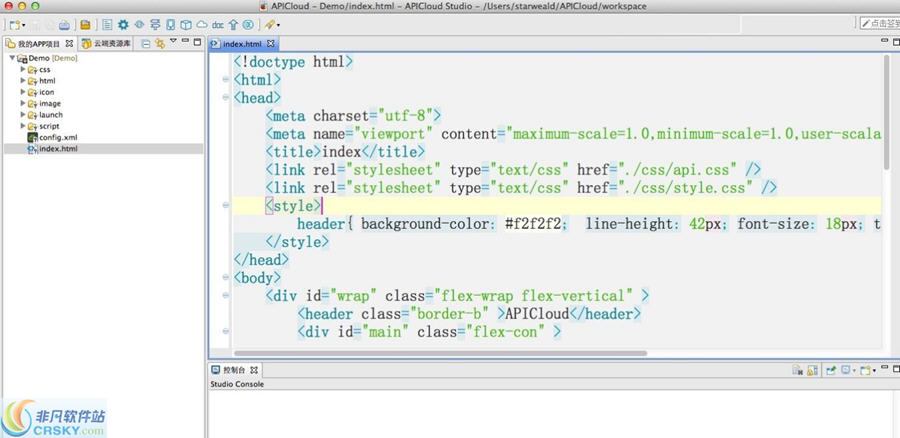
Task: Expand the launch folder
Action: tap(23, 114)
